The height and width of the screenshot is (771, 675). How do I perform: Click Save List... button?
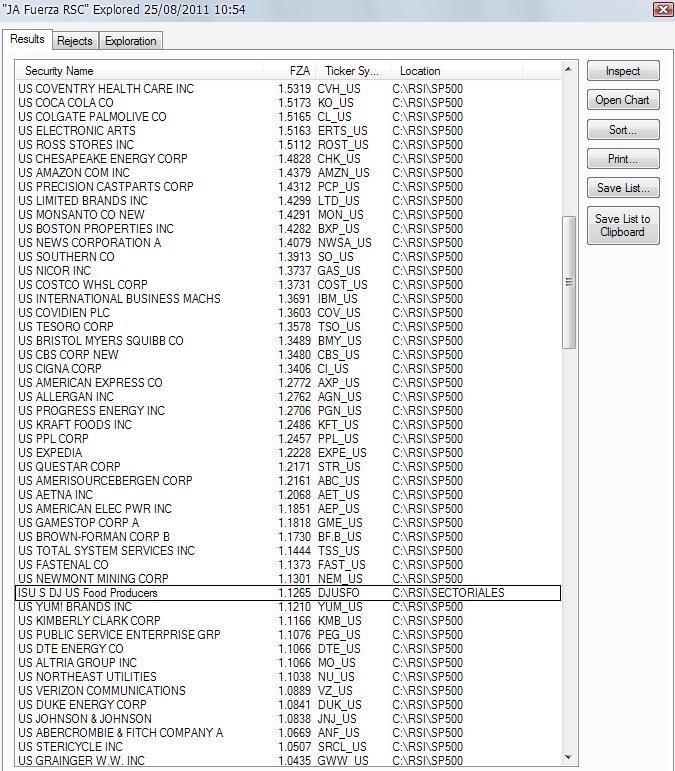tap(622, 188)
